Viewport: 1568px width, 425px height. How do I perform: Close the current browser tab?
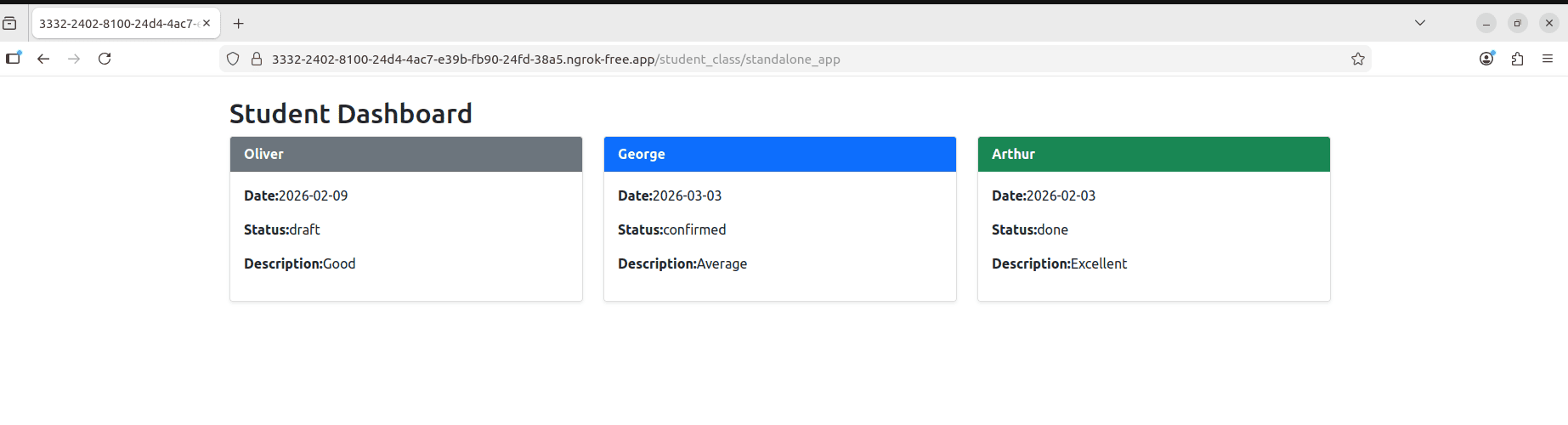pos(207,23)
